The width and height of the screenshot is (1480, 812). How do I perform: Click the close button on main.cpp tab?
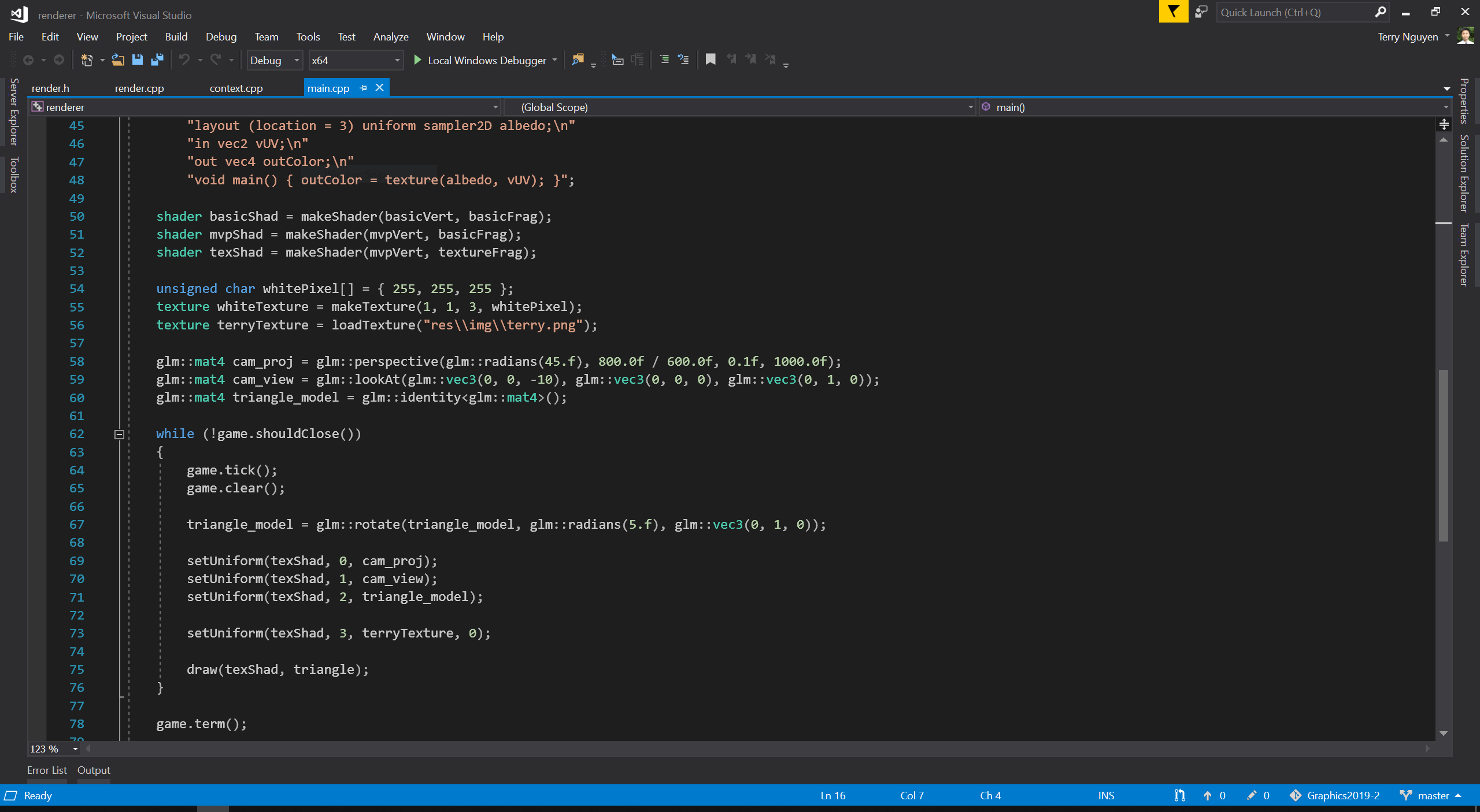click(379, 88)
